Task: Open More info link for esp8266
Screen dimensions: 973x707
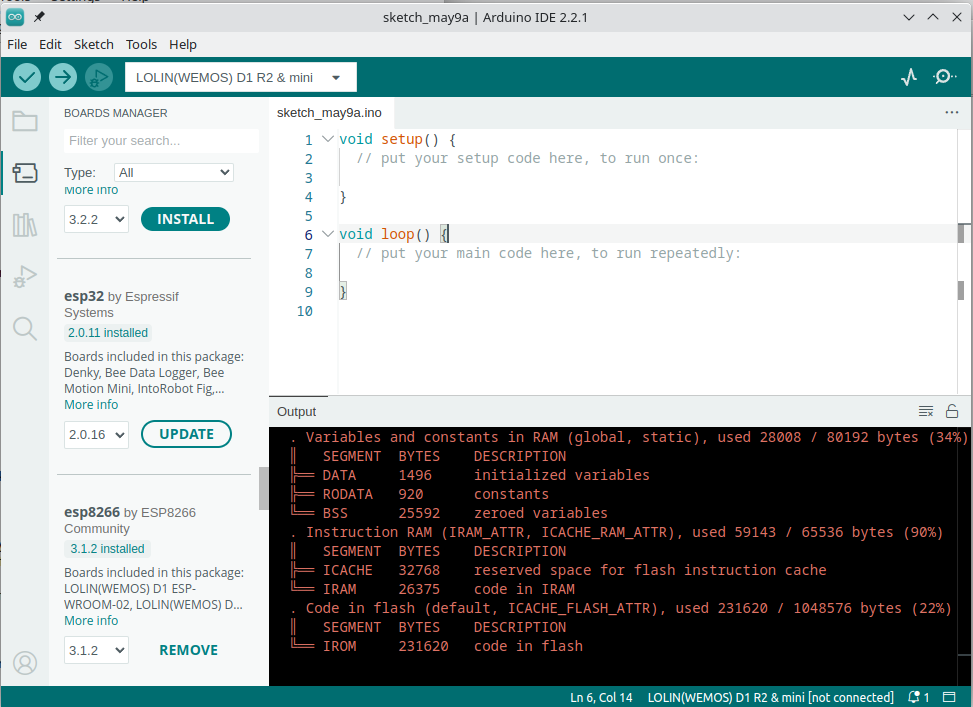Action: (91, 621)
